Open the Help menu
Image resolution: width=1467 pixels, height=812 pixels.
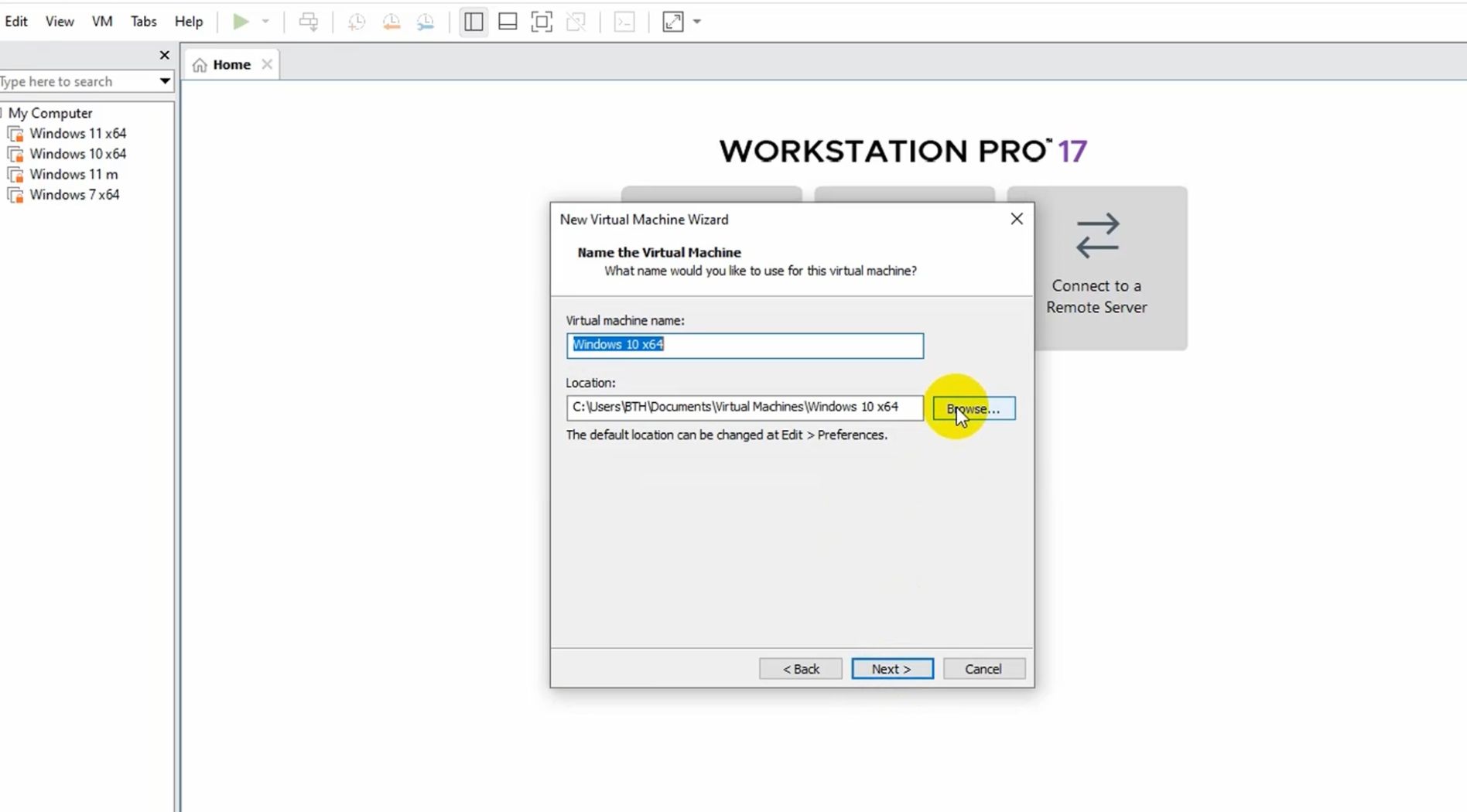[189, 22]
